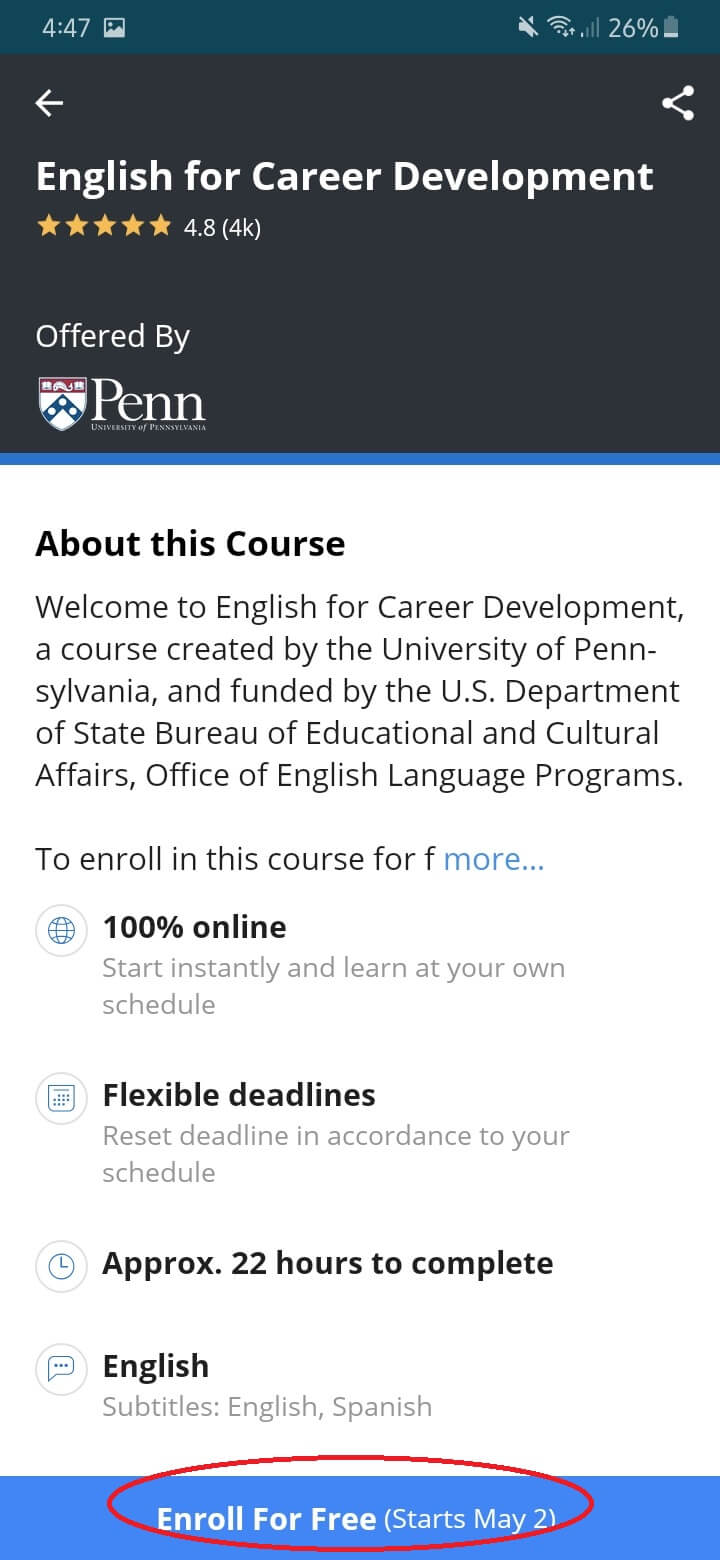Tap the "English for Career Development" title

coord(344,176)
